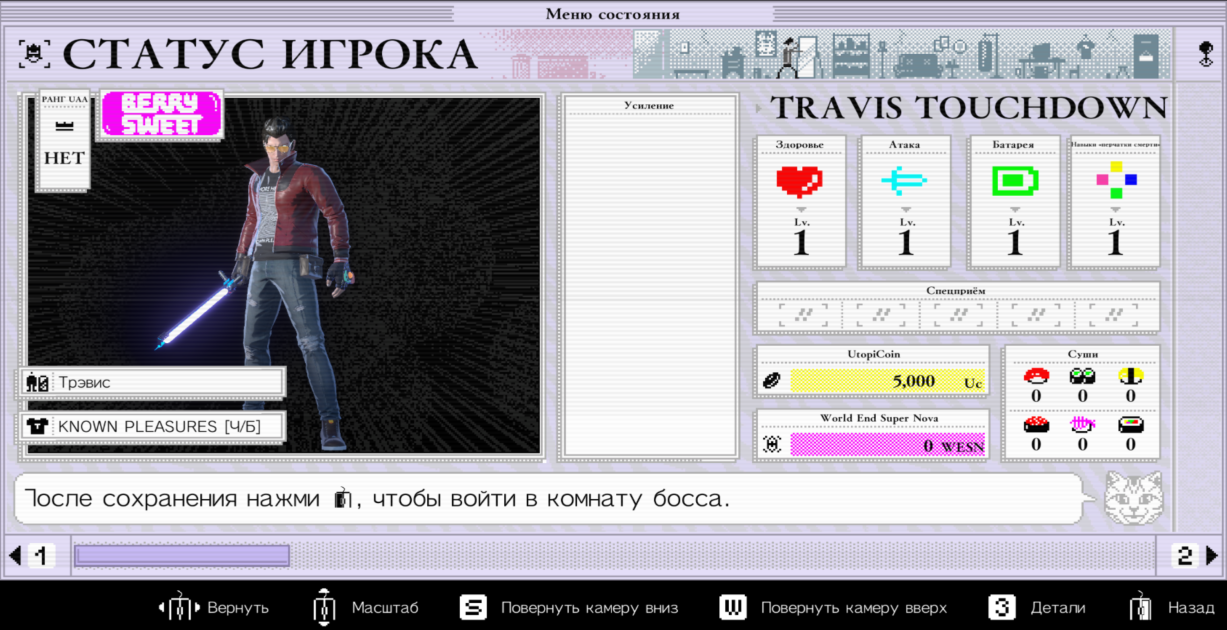Screen dimensions: 1227x630
Task: Click the Назад button label
Action: click(1191, 608)
